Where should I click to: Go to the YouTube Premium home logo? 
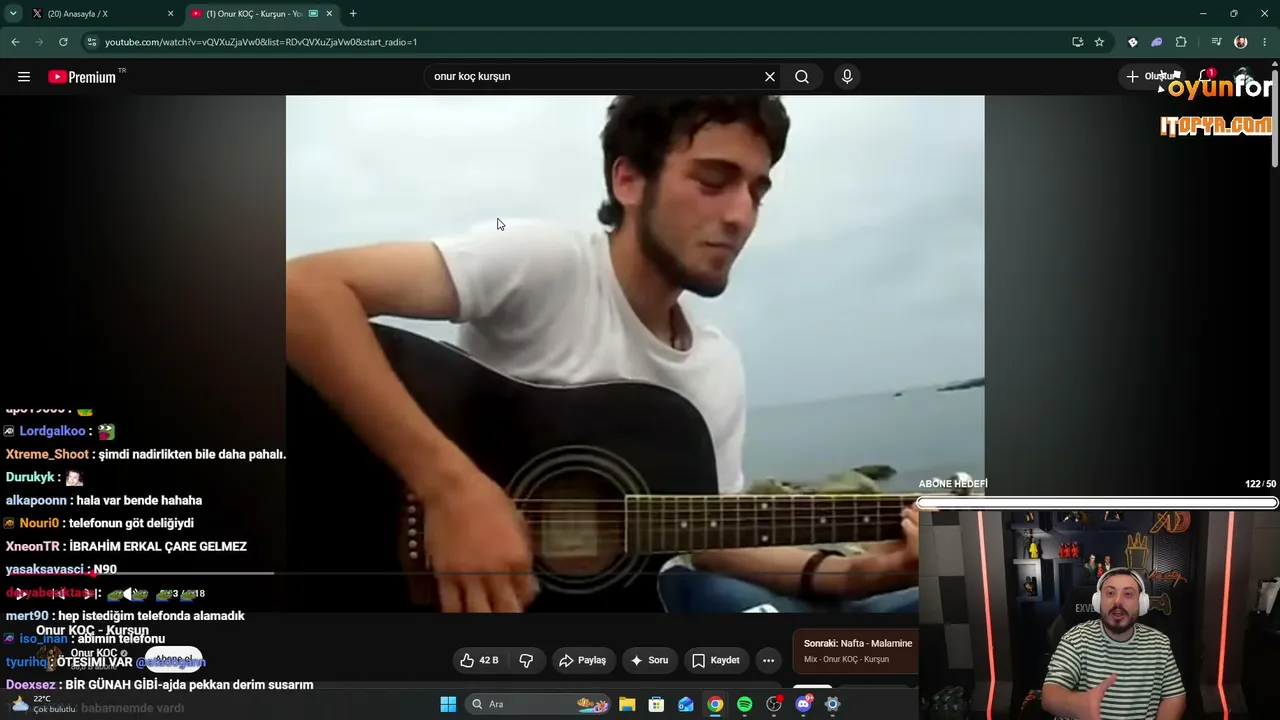click(x=82, y=77)
